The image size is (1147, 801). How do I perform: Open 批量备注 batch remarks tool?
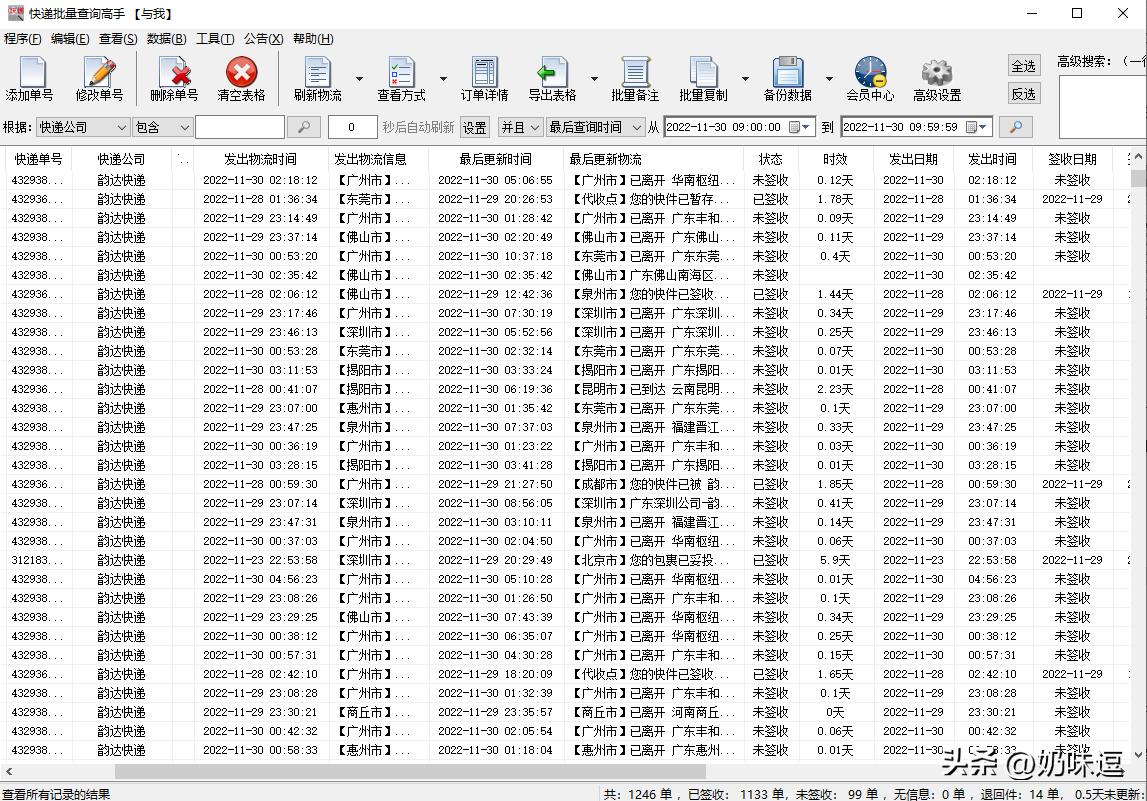pyautogui.click(x=635, y=75)
